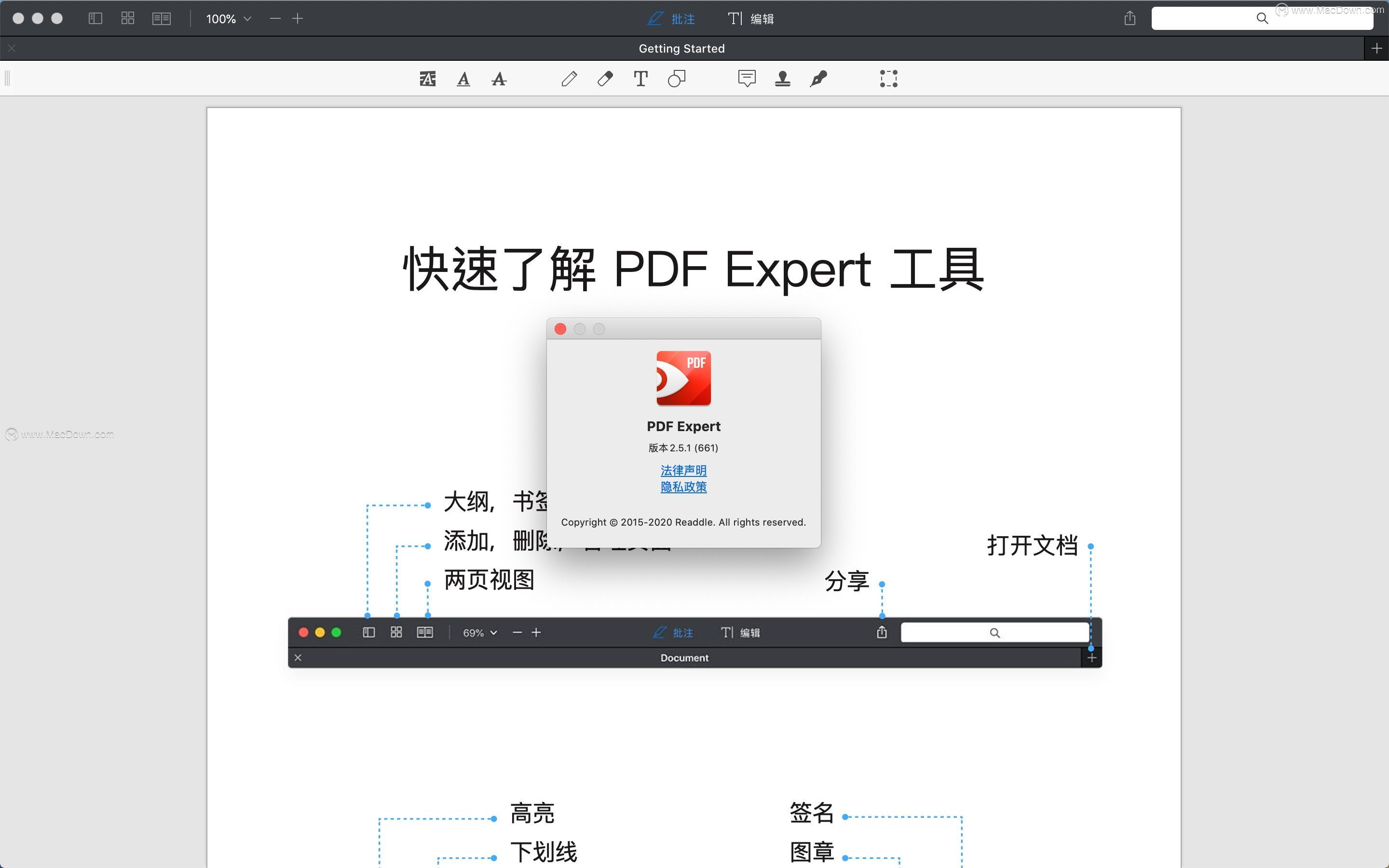Click the Document title in illustrated toolbar
Viewport: 1389px width, 868px height.
click(684, 658)
